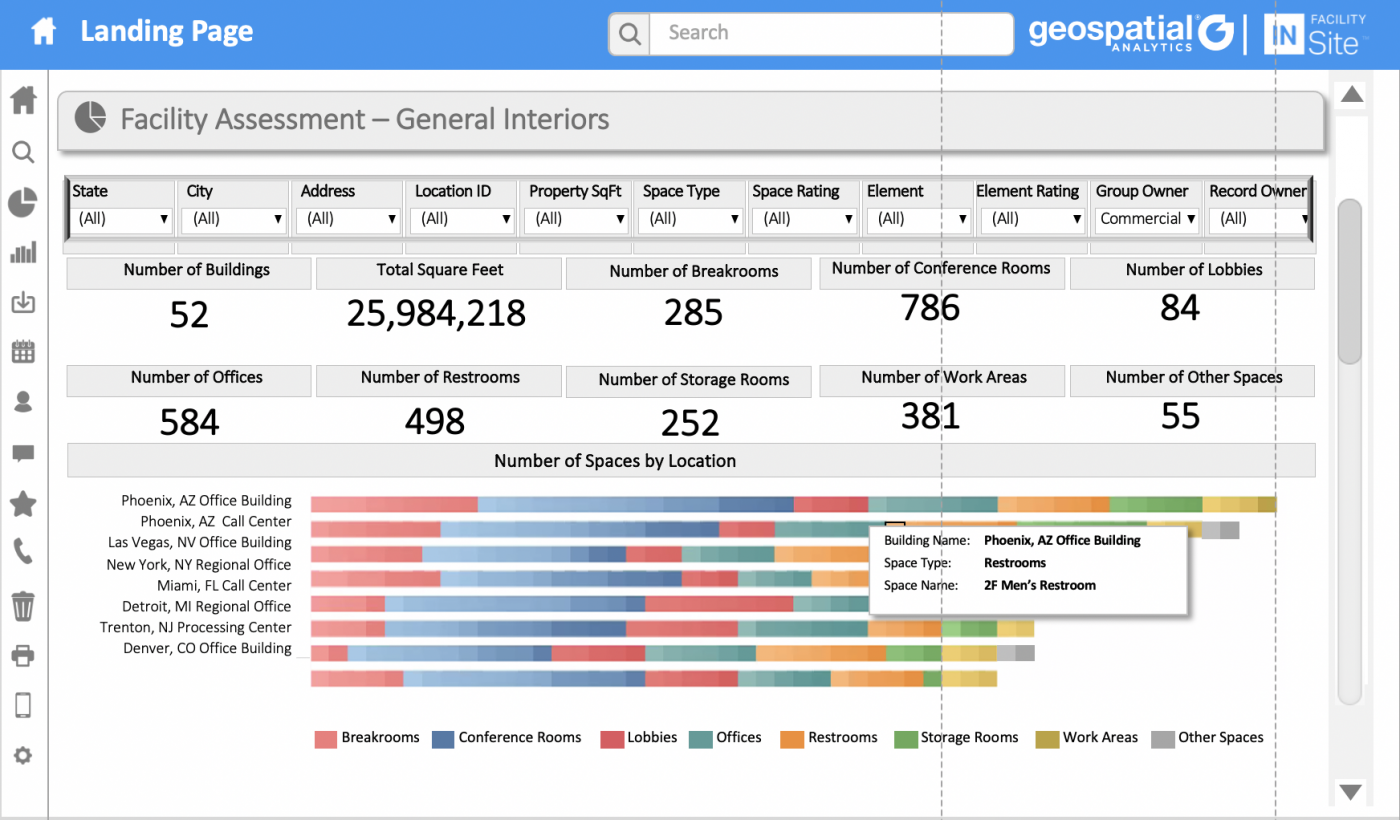The height and width of the screenshot is (820, 1400).
Task: Click the Number of Lobbies header
Action: pos(1192,272)
